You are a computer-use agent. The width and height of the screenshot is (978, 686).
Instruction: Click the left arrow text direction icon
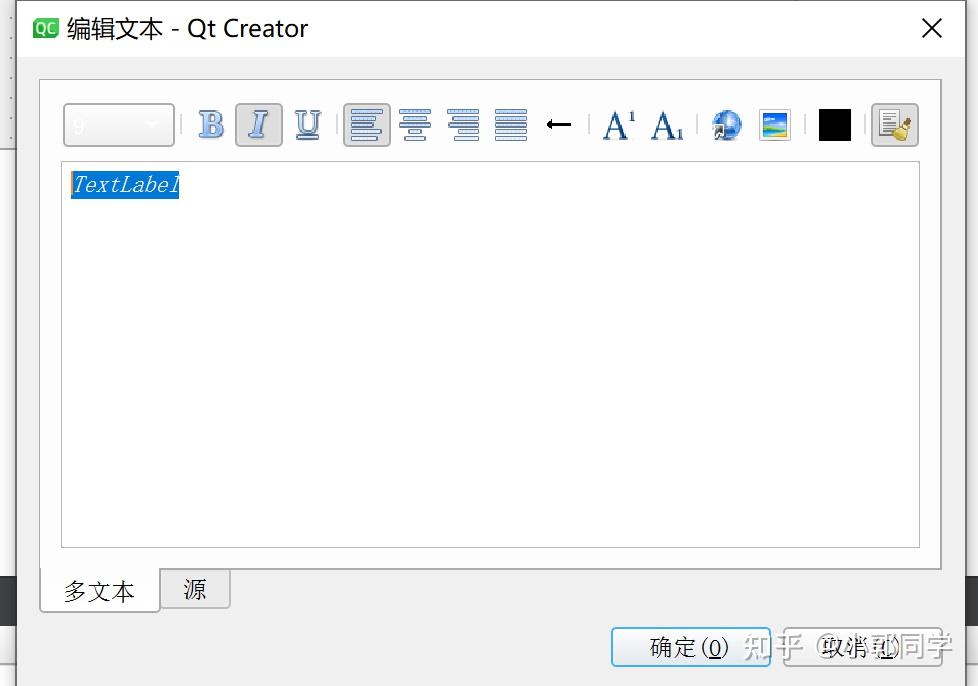pyautogui.click(x=559, y=124)
